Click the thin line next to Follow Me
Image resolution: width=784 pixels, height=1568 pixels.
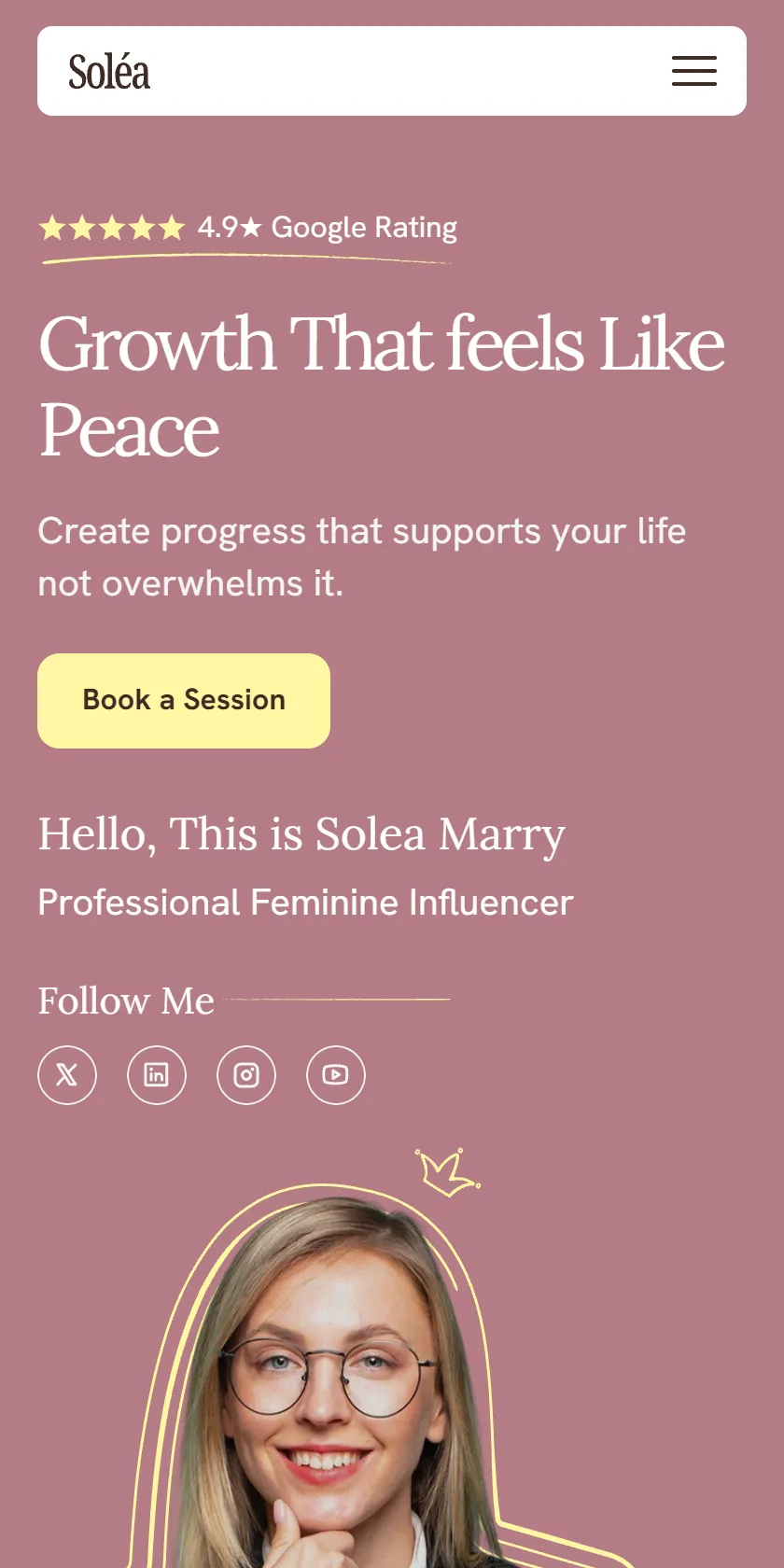pyautogui.click(x=340, y=1000)
